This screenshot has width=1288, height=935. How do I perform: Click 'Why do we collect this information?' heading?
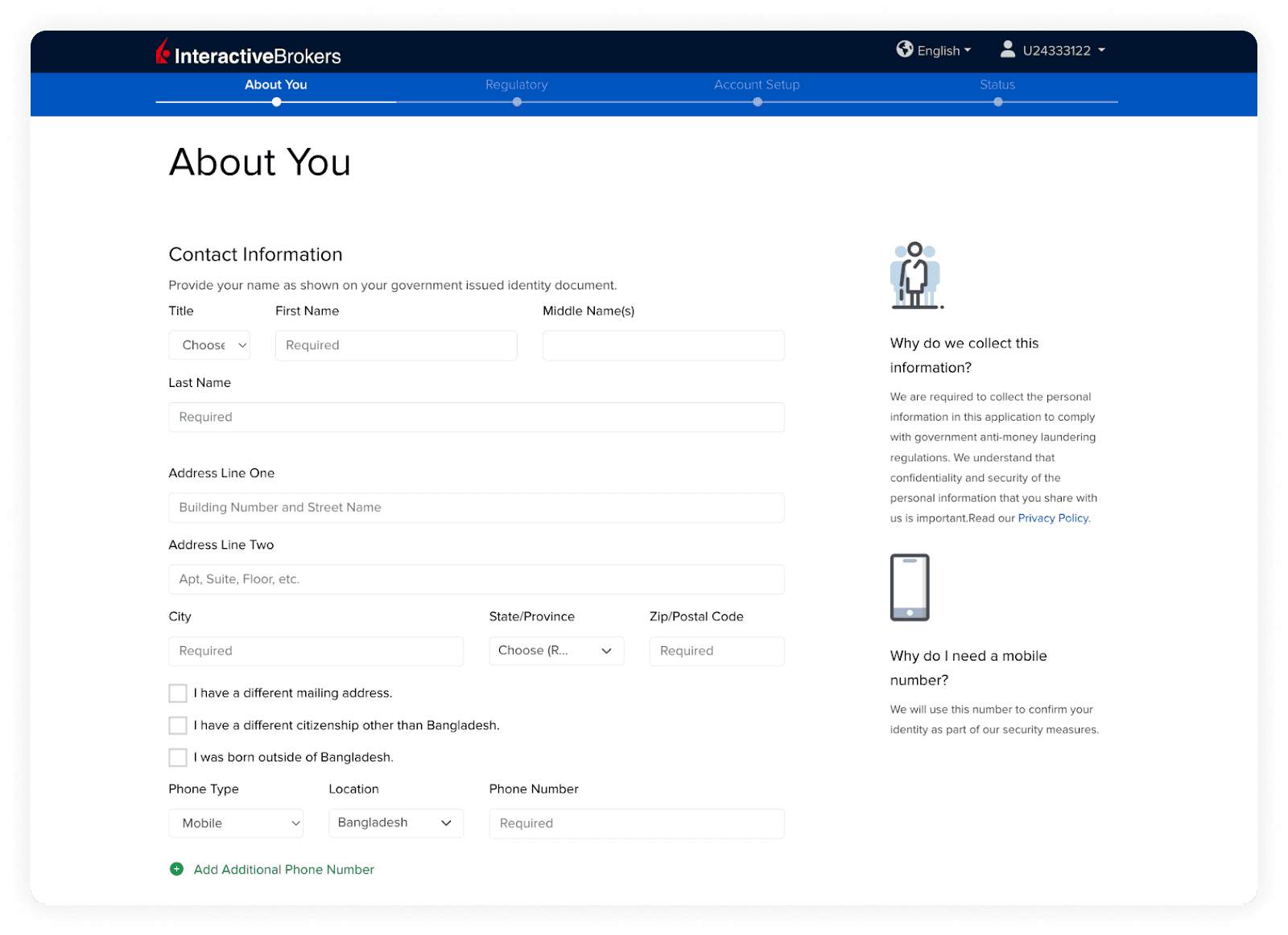(964, 355)
